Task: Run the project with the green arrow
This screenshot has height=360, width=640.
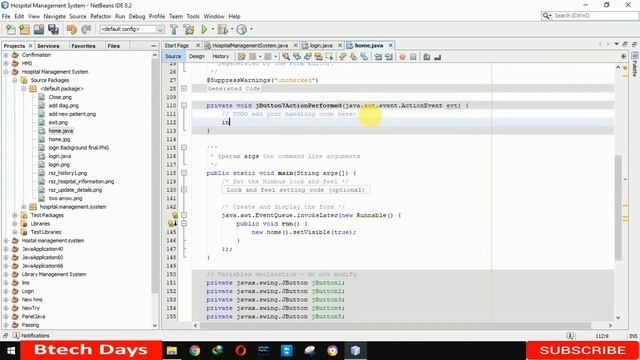Action: [x=204, y=29]
